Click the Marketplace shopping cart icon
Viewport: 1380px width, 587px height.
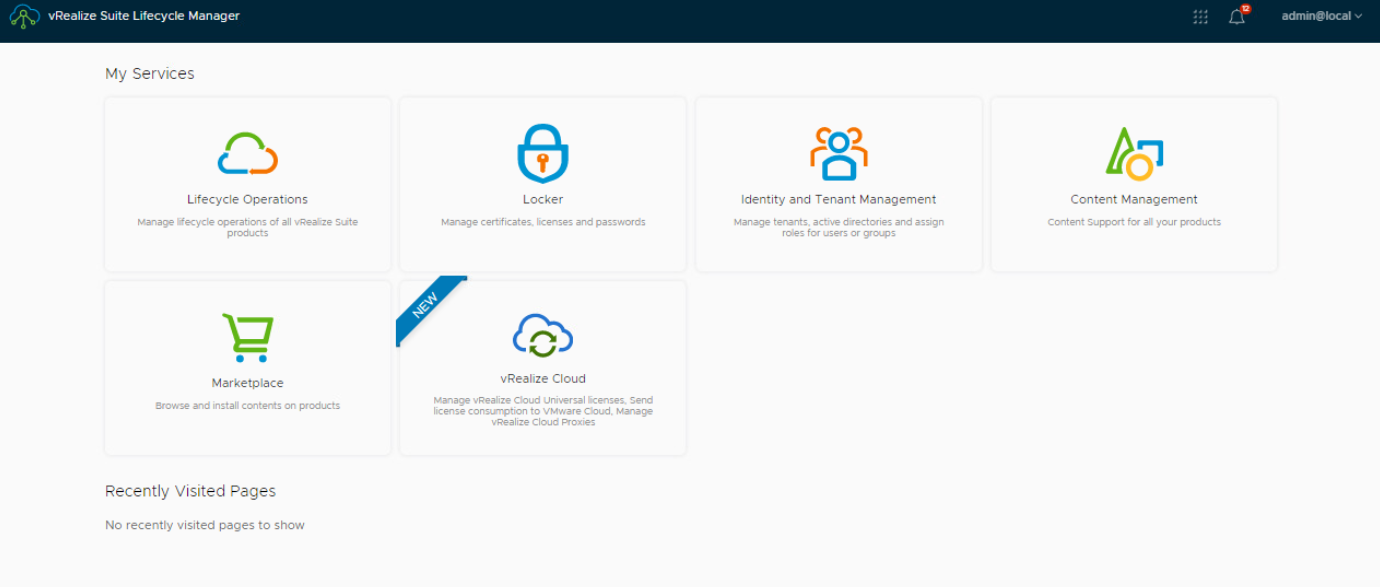tap(247, 338)
